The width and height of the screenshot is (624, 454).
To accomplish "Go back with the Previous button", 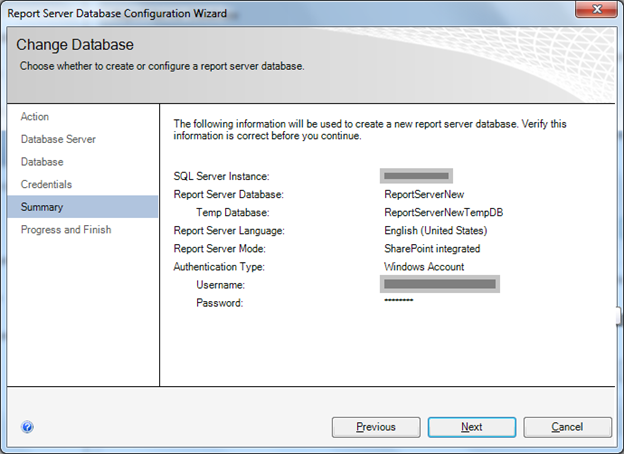I will pos(376,427).
